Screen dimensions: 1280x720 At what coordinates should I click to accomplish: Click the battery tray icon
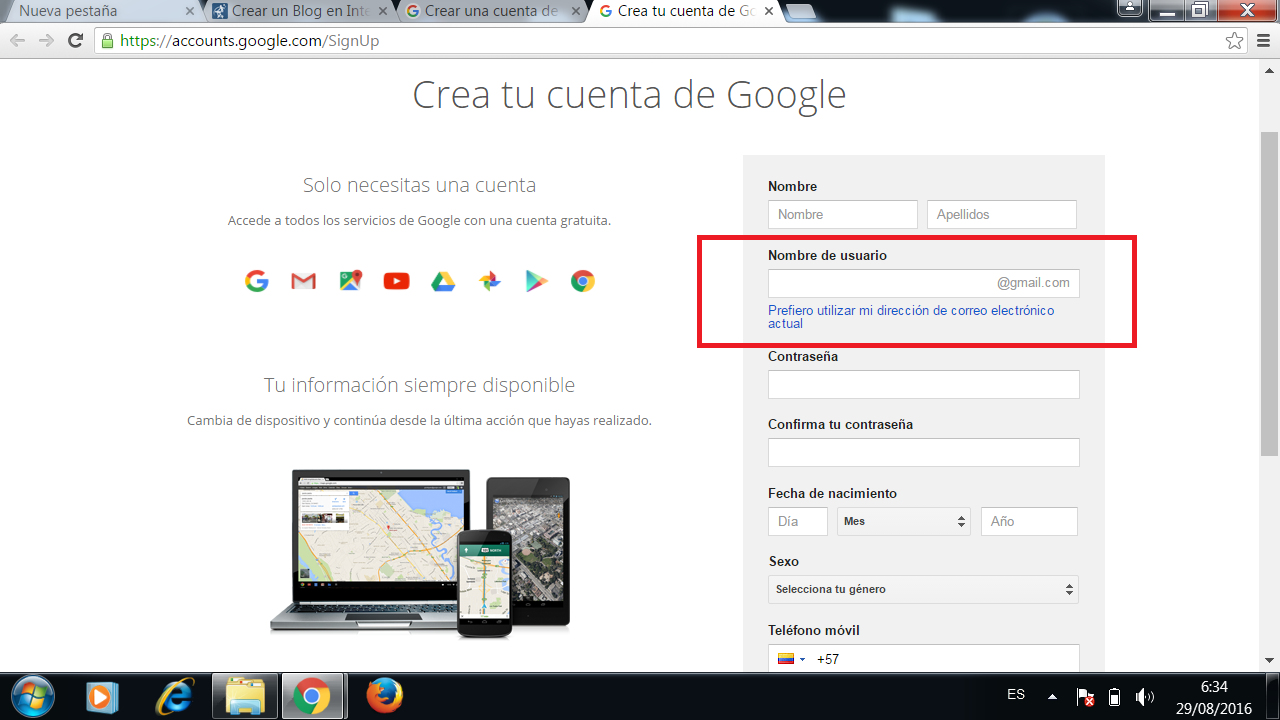(1114, 697)
